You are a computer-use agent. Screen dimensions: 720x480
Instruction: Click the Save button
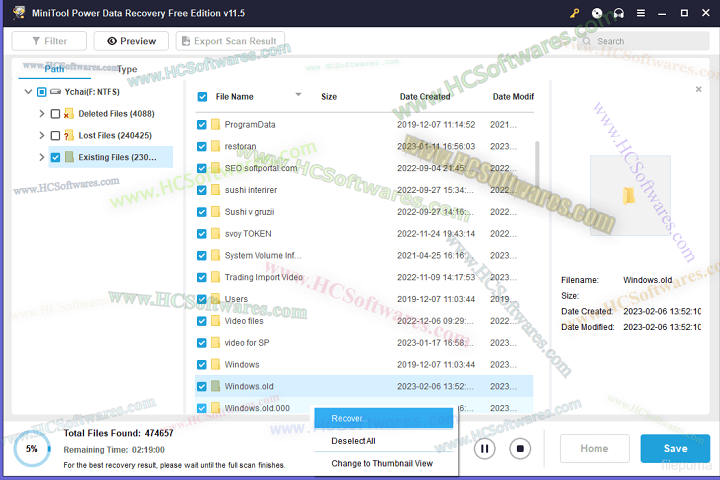(x=675, y=448)
